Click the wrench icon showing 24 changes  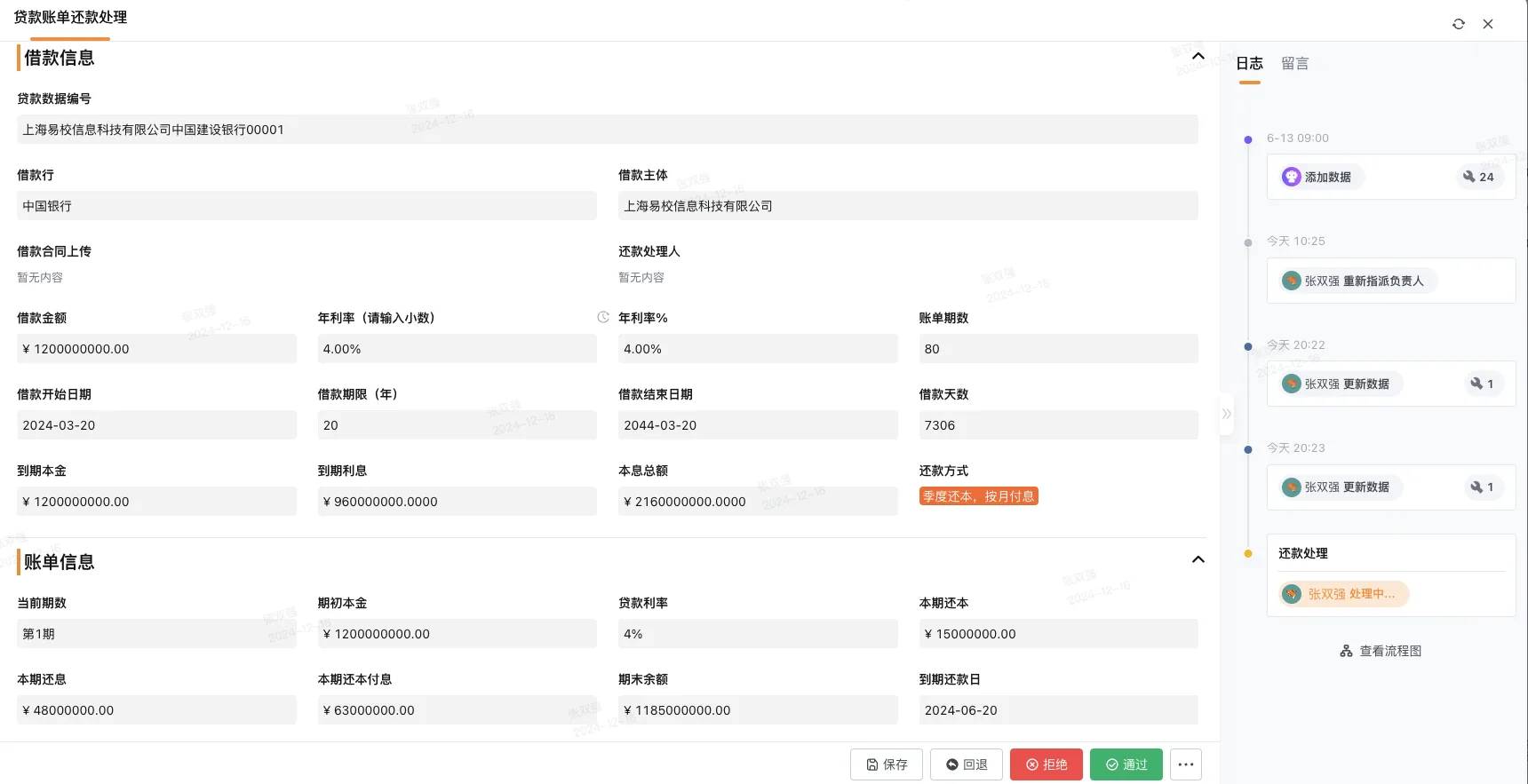[x=1478, y=177]
